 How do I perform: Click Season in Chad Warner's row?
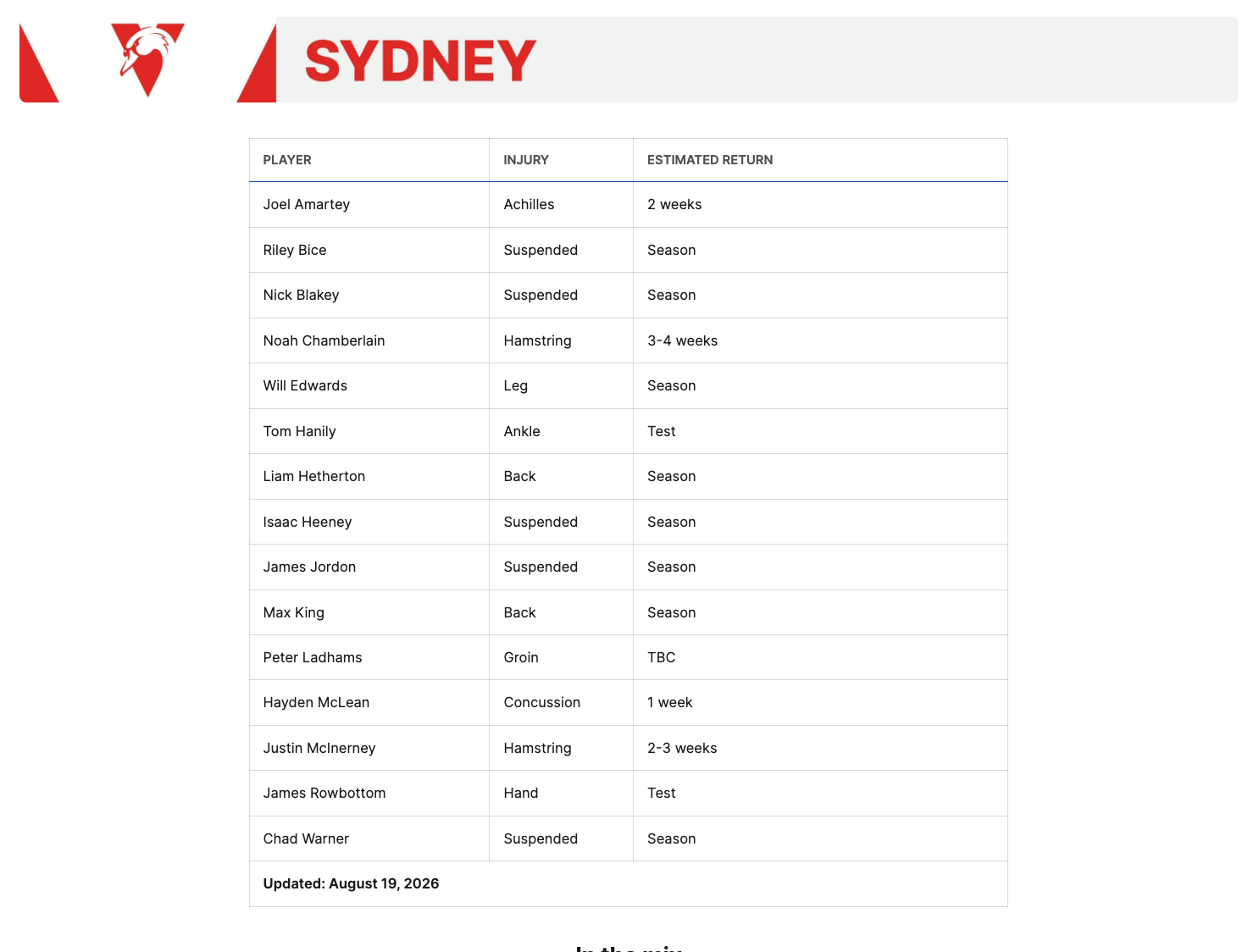pos(672,839)
